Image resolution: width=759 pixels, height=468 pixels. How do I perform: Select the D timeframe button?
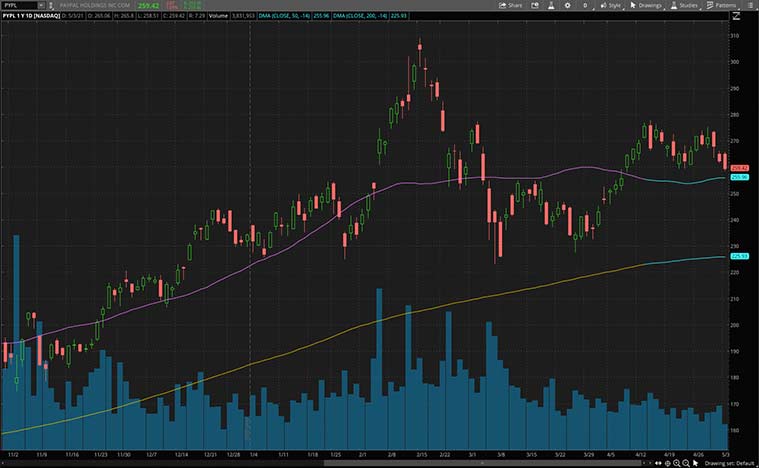[583, 5]
